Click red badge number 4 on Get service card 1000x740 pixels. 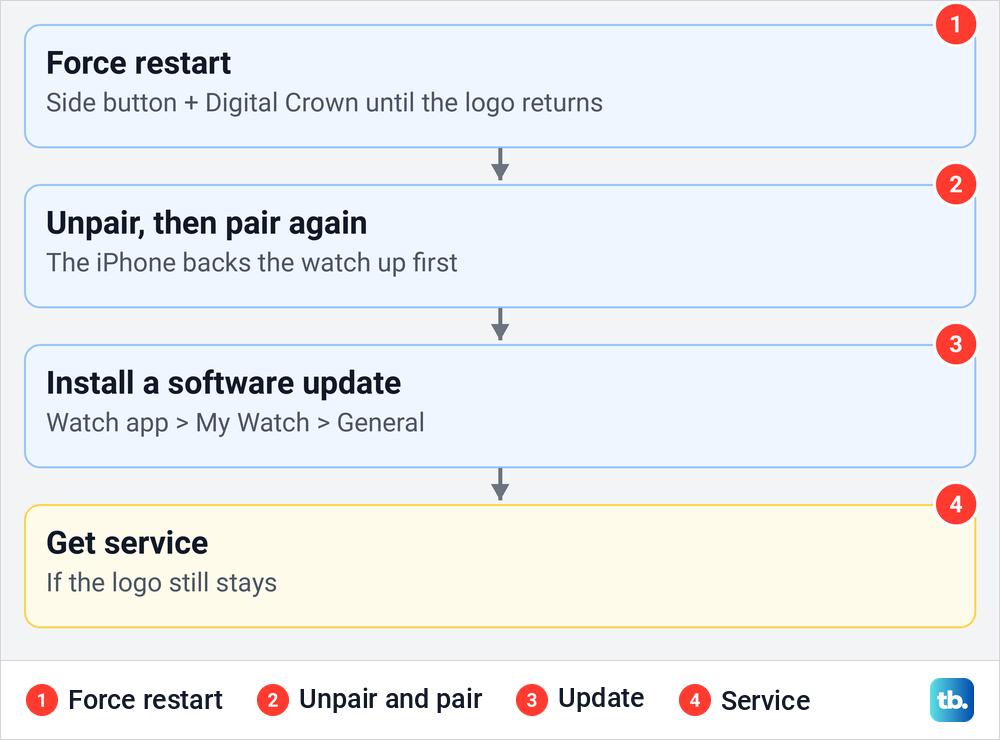tap(955, 505)
